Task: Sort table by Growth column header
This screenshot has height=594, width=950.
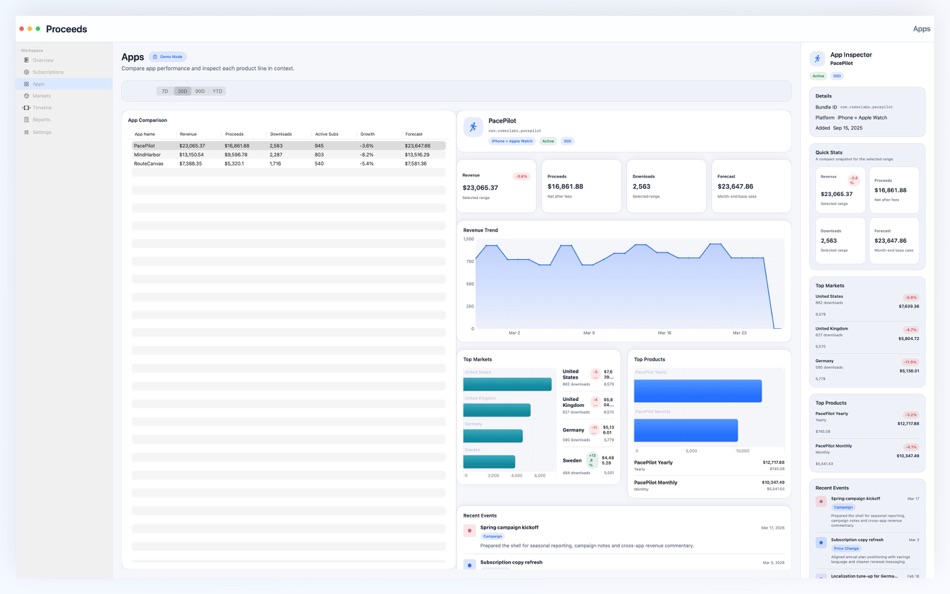Action: 367,134
